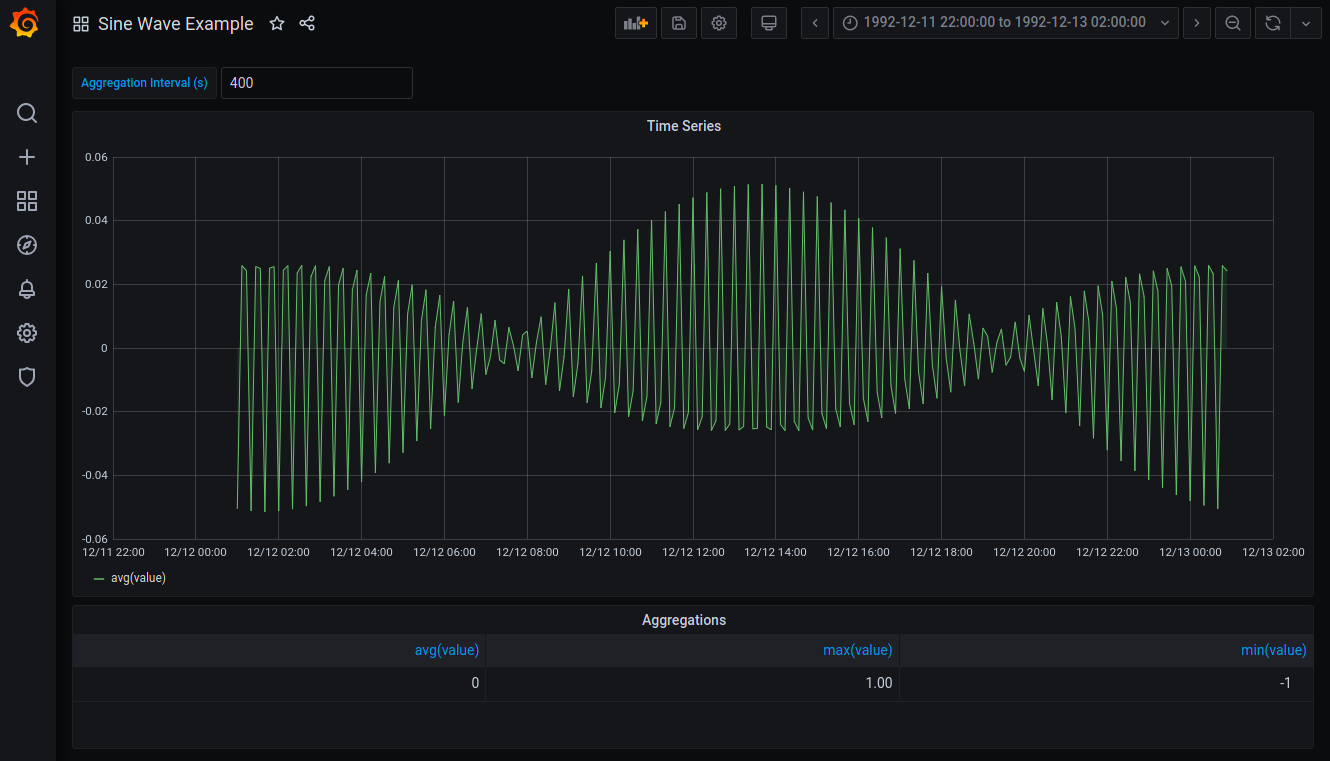This screenshot has height=761, width=1330.
Task: Save the dashboard with floppy icon
Action: [x=679, y=23]
